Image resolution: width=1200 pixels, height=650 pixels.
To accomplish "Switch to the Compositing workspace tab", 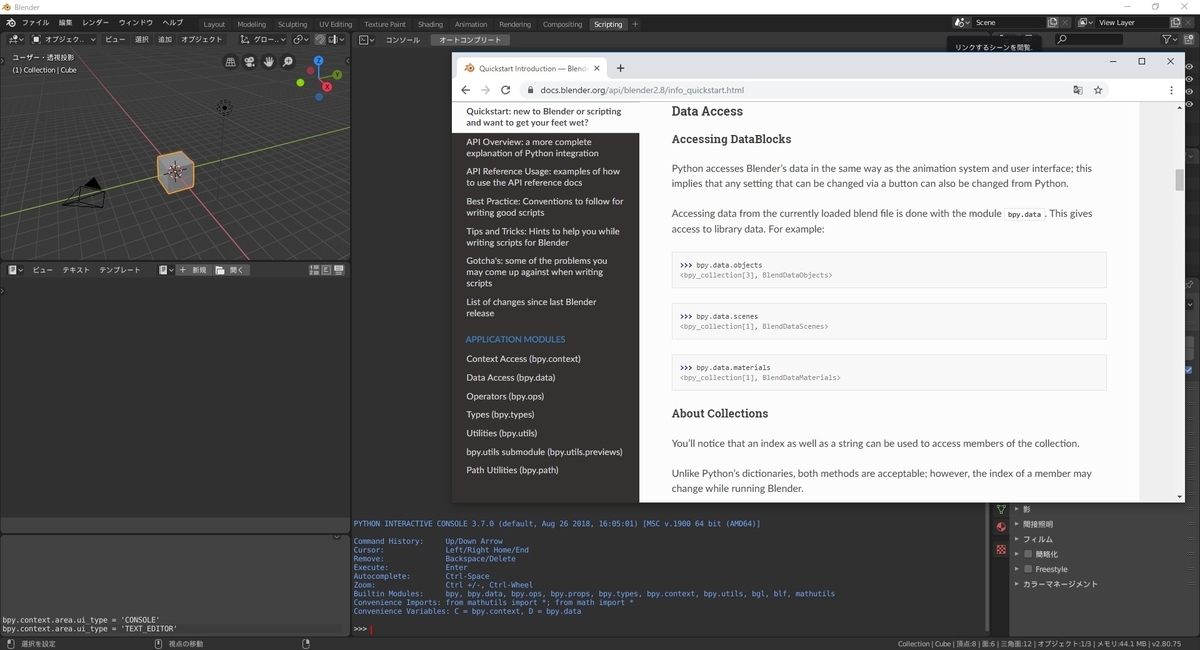I will tap(562, 24).
